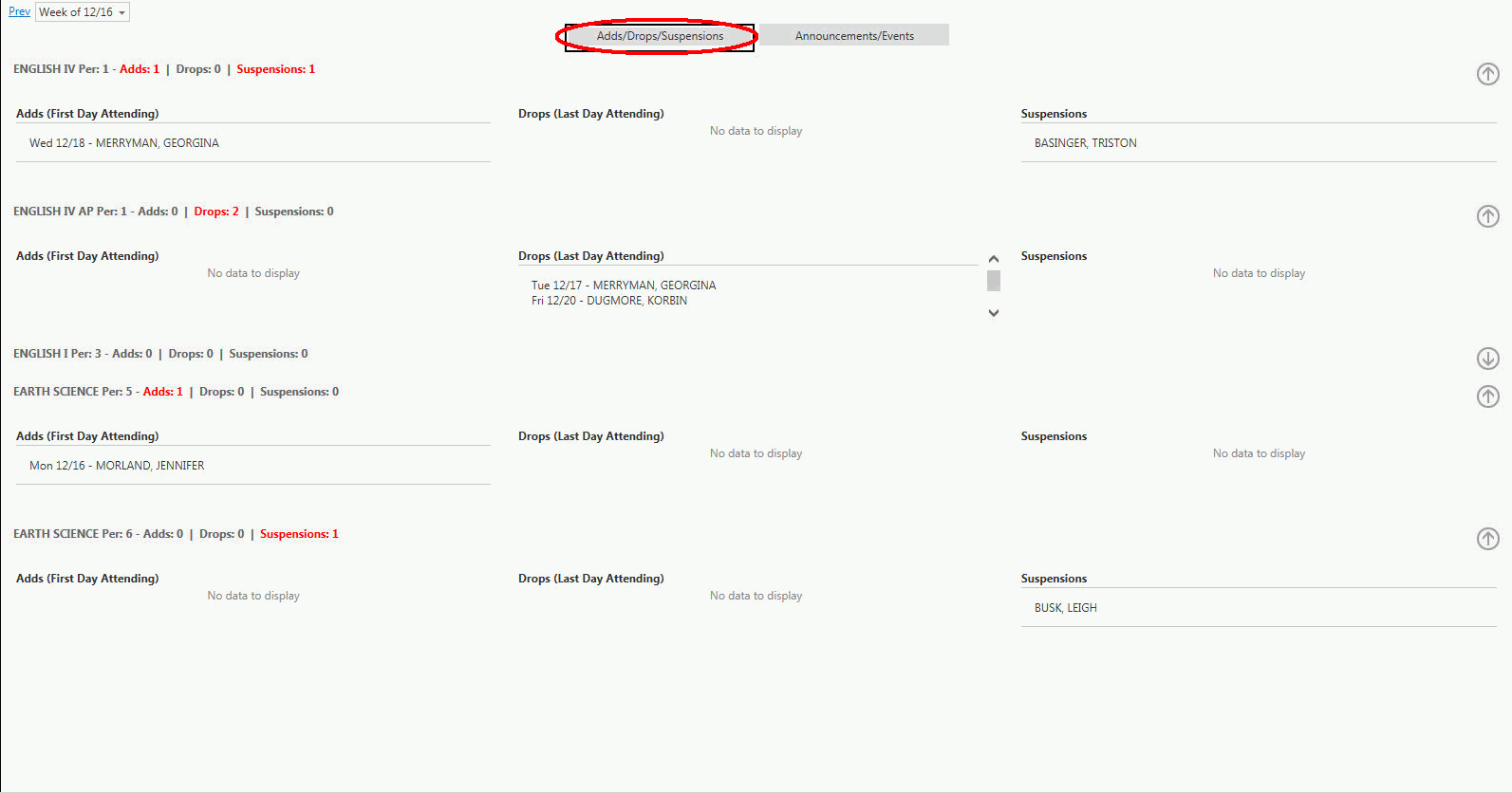The width and height of the screenshot is (1512, 793).
Task: Collapse the EARTH SCIENCE Per 5 section arrow
Action: [1487, 396]
